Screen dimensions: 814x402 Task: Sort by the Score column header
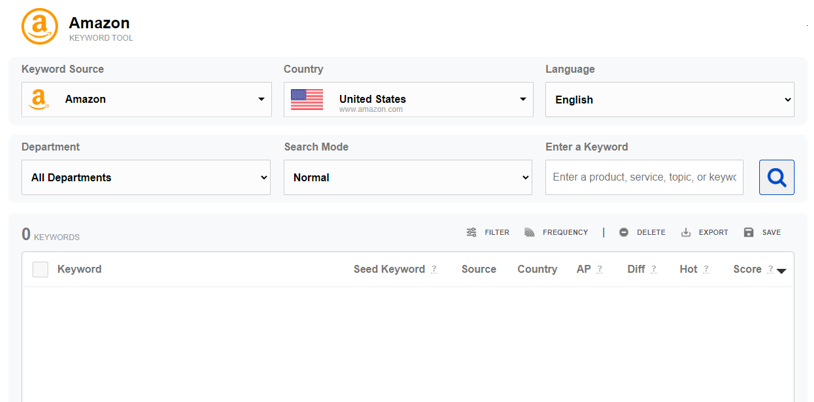[x=747, y=269]
